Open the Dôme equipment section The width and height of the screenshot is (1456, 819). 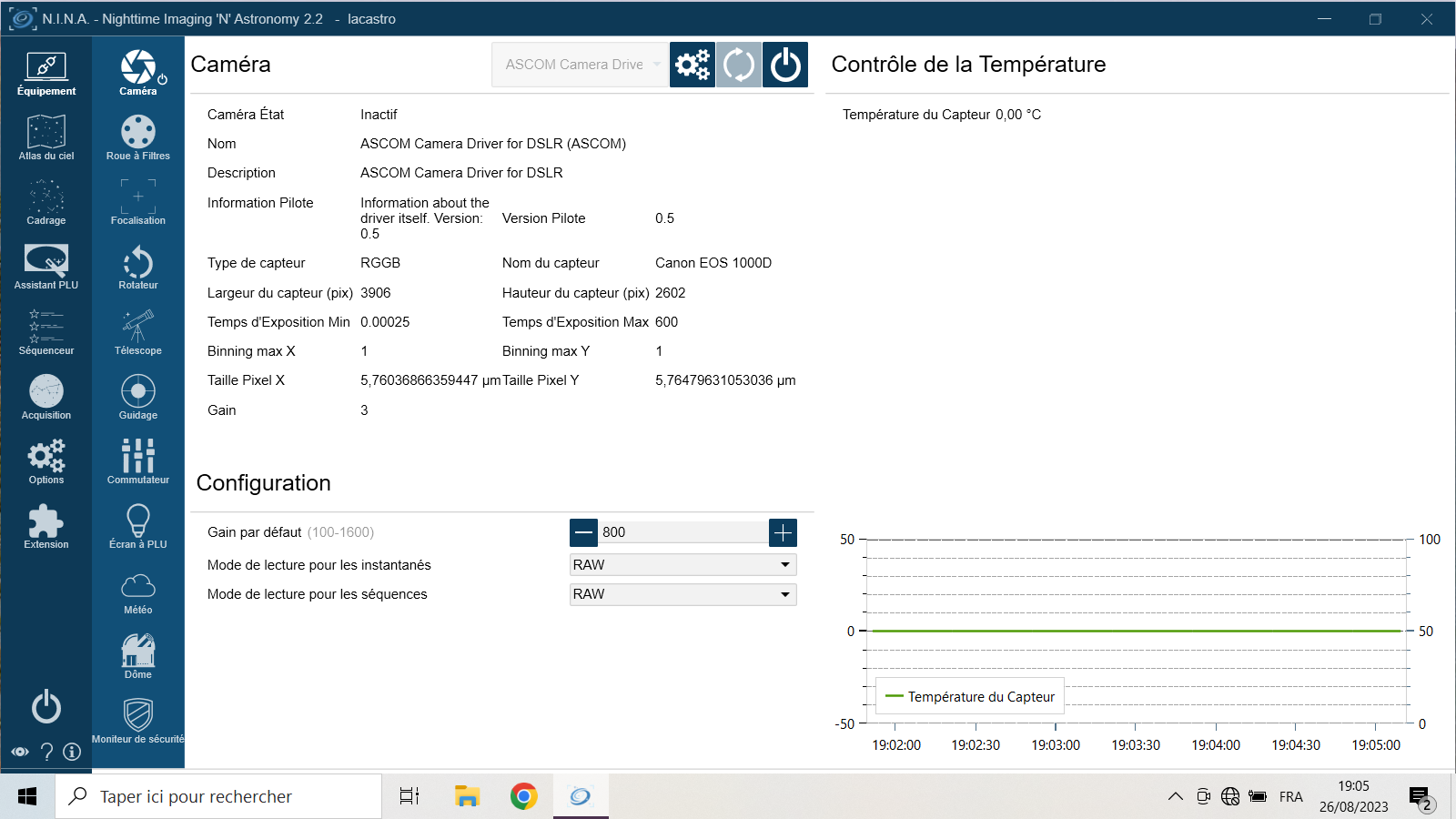[x=137, y=657]
